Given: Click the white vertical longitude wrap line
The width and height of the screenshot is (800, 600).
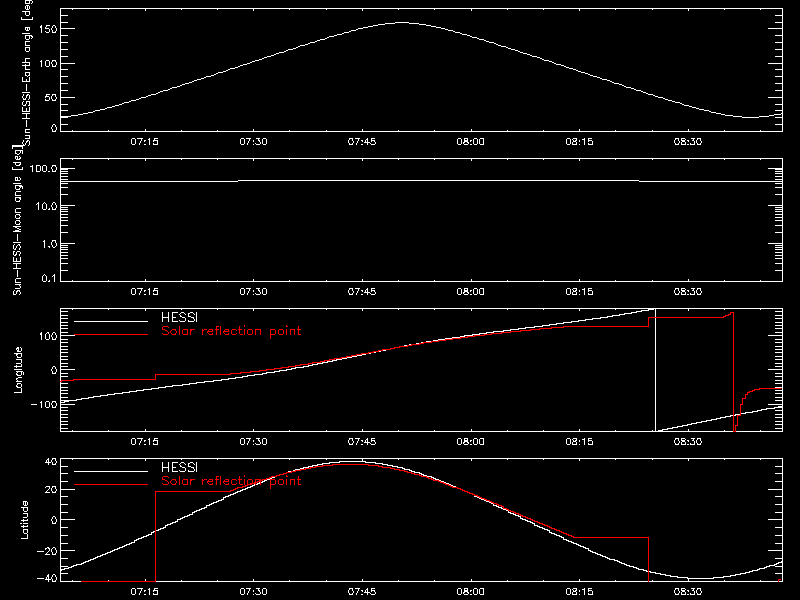Looking at the screenshot, I should [x=655, y=370].
